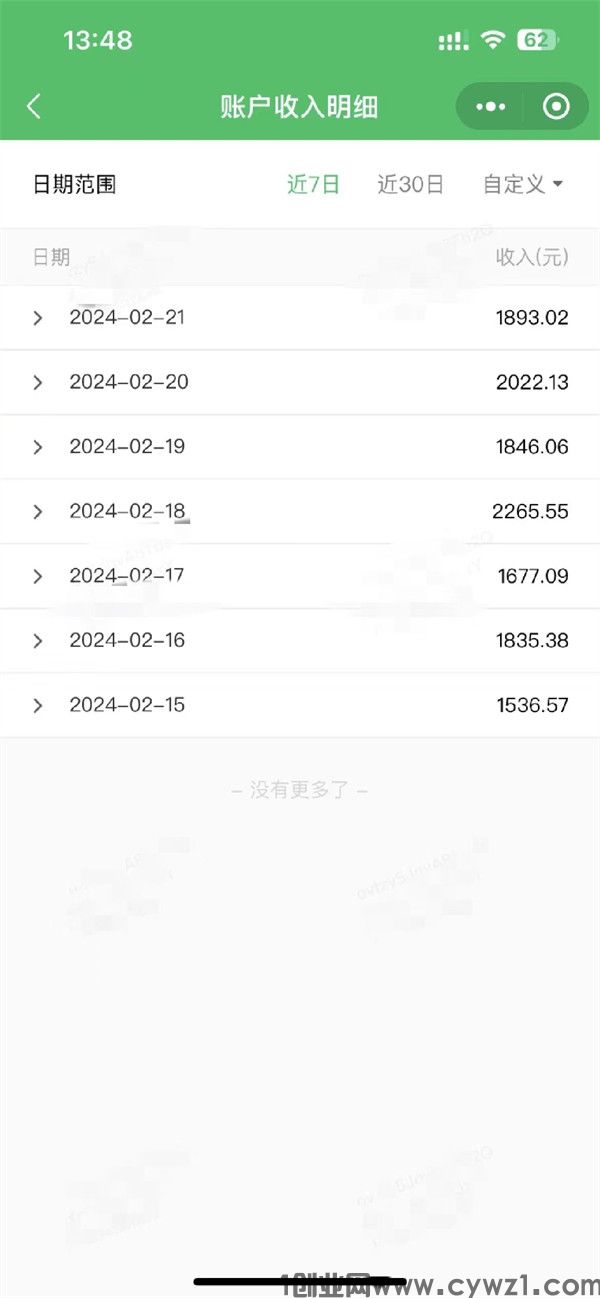The height and width of the screenshot is (1298, 600).
Task: Expand details for 2024-02-18
Action: click(x=38, y=511)
